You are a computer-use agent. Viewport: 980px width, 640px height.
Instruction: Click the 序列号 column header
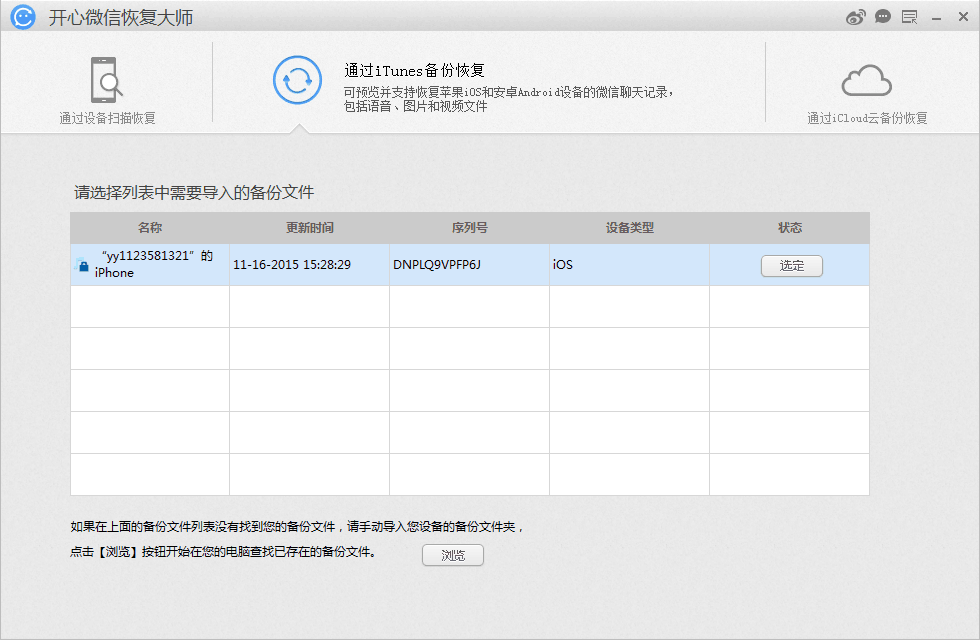(470, 228)
